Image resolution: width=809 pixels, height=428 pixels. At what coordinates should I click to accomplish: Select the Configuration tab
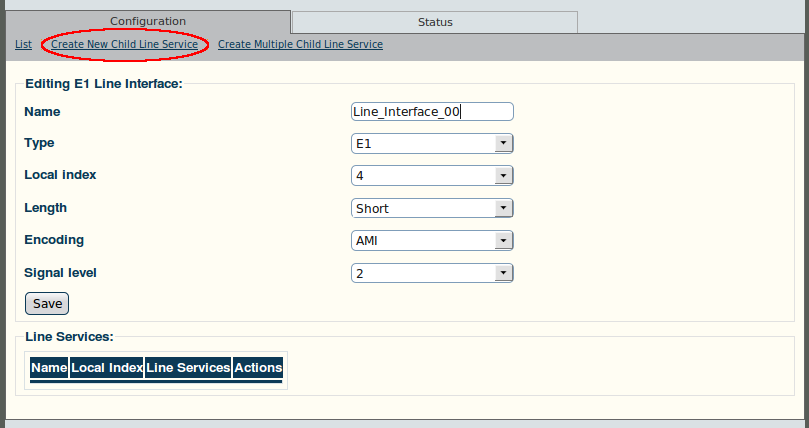pyautogui.click(x=148, y=22)
